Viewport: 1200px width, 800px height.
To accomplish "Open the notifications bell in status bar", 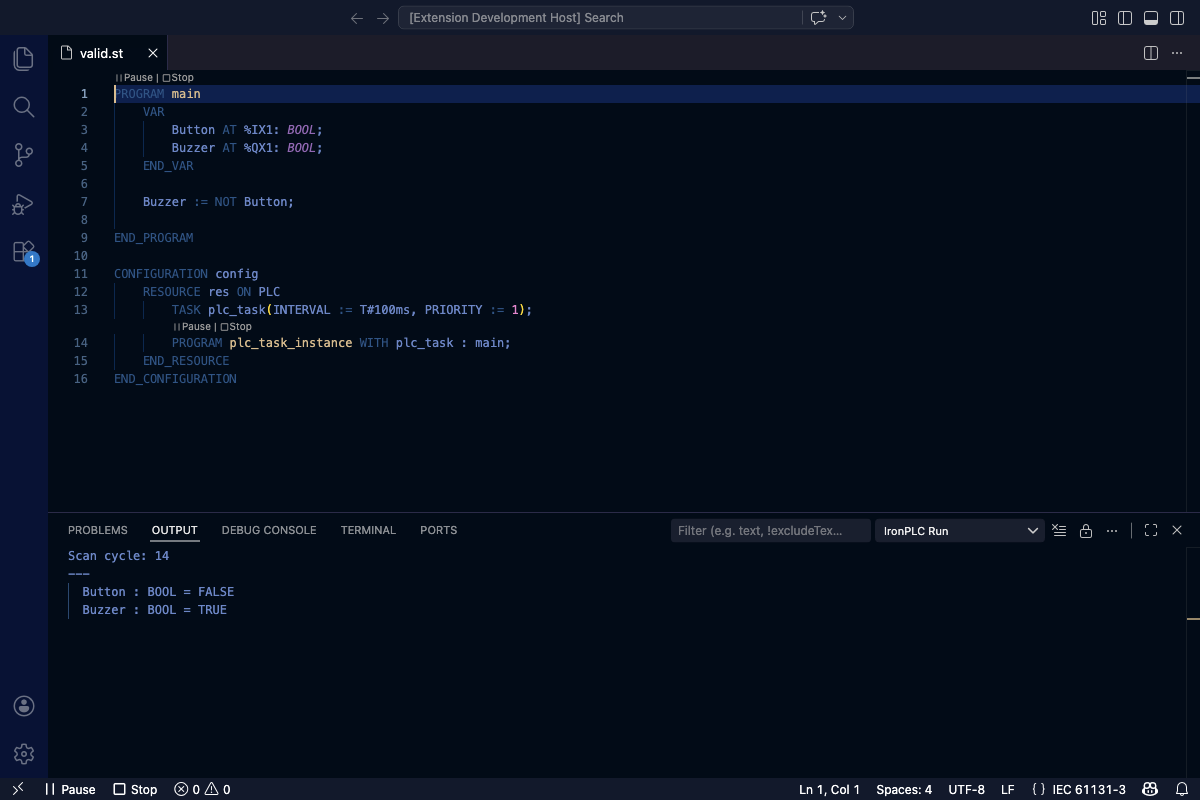I will coord(1180,789).
